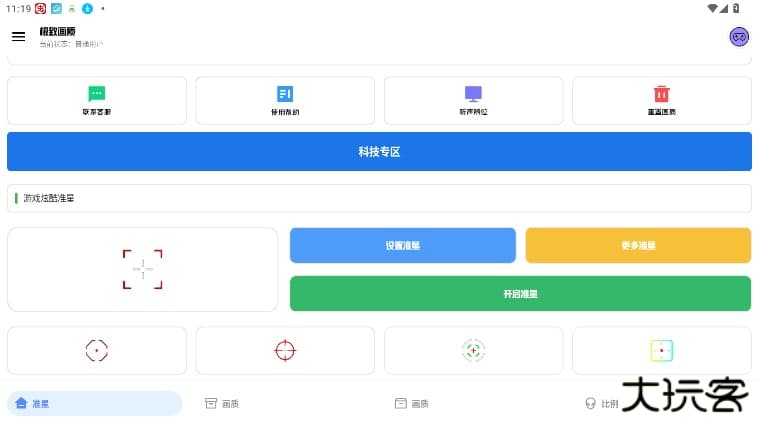
Task: Open the 科技专区 blue banner
Action: (380, 152)
